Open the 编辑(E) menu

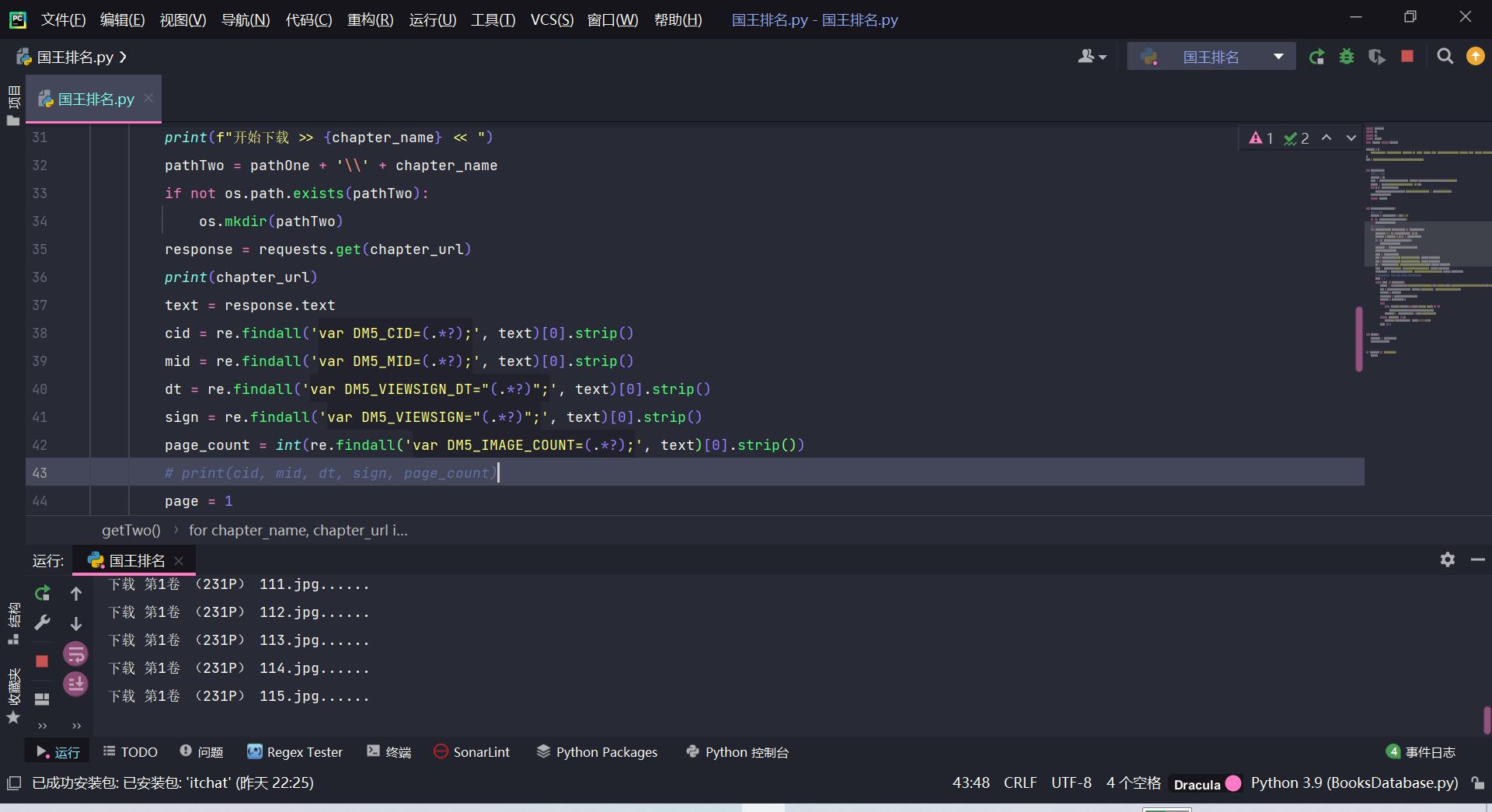(123, 19)
